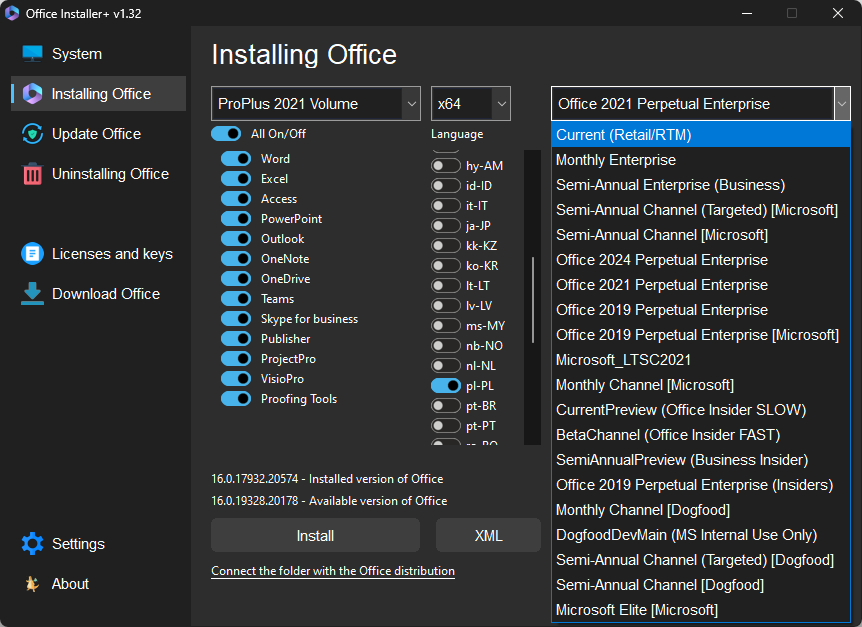Open the x64 architecture dropdown
Viewport: 862px width, 627px height.
coord(471,103)
